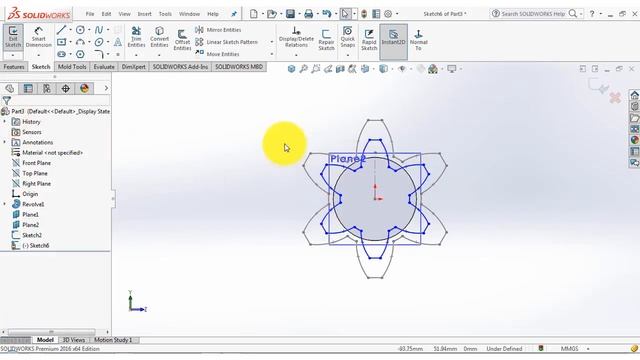Open the Move Entities dropdown arrow
Image resolution: width=640 pixels, height=360 pixels.
pos(272,54)
